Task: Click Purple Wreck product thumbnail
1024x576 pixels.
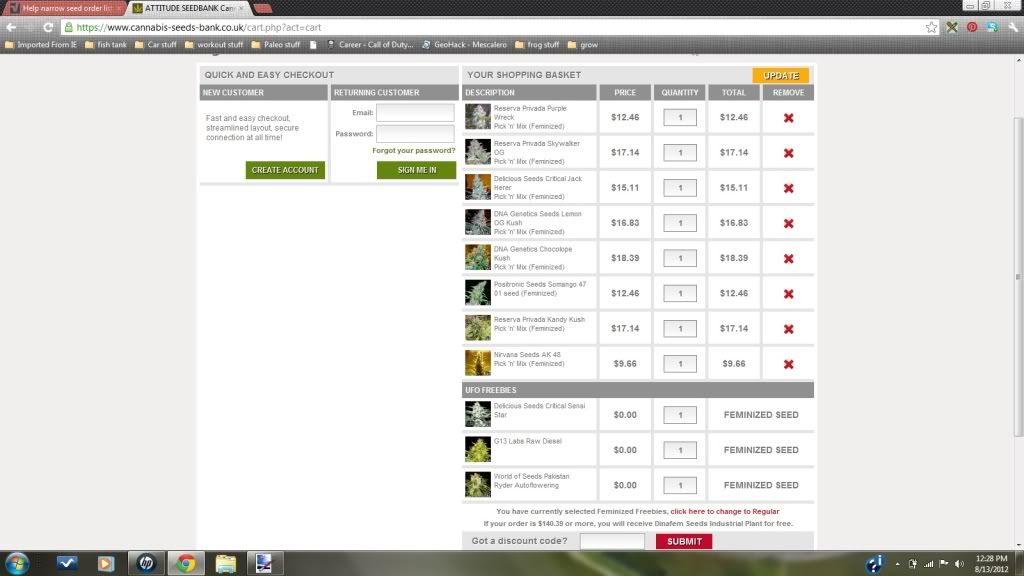Action: pos(477,117)
